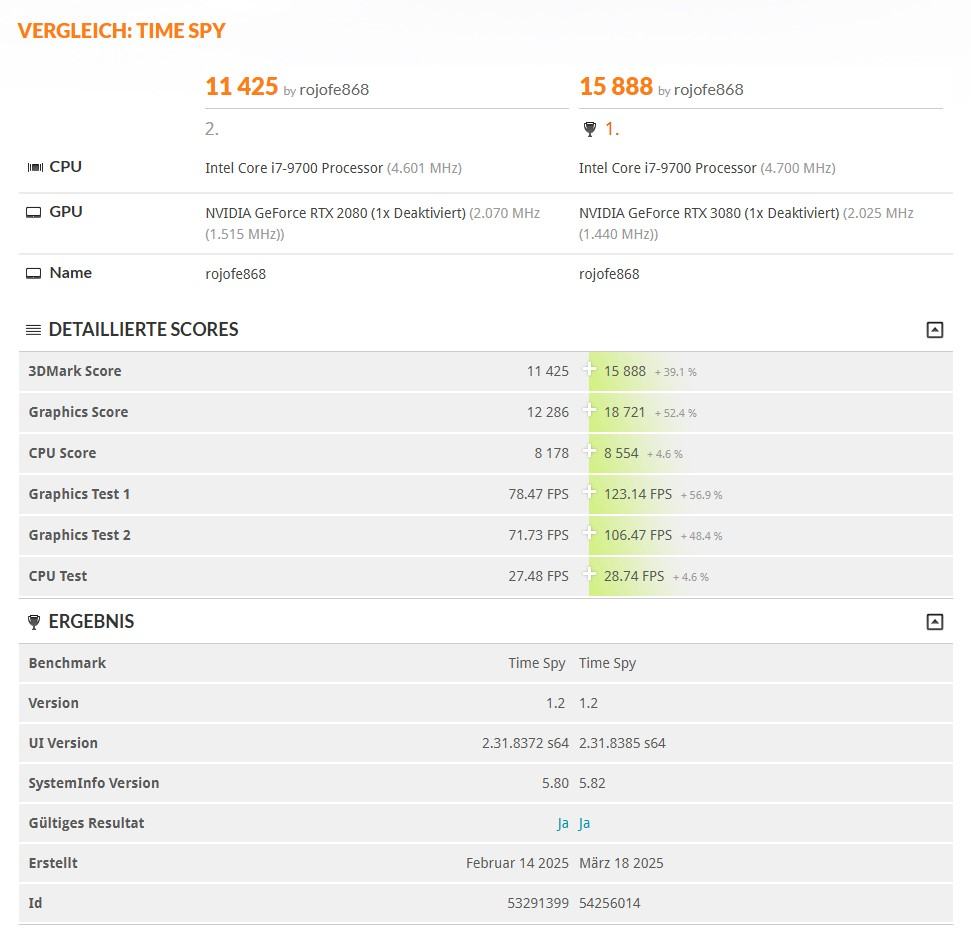This screenshot has width=971, height=929.
Task: Click the Detaillierte Scores list icon
Action: point(33,329)
